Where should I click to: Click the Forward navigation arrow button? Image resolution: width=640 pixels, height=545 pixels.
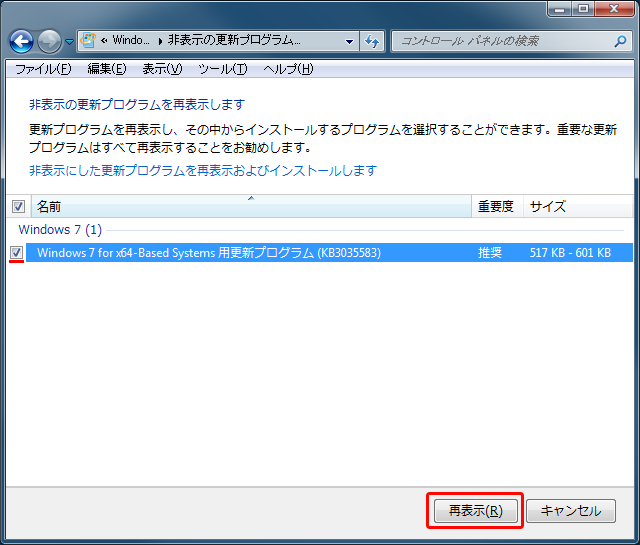pos(49,41)
